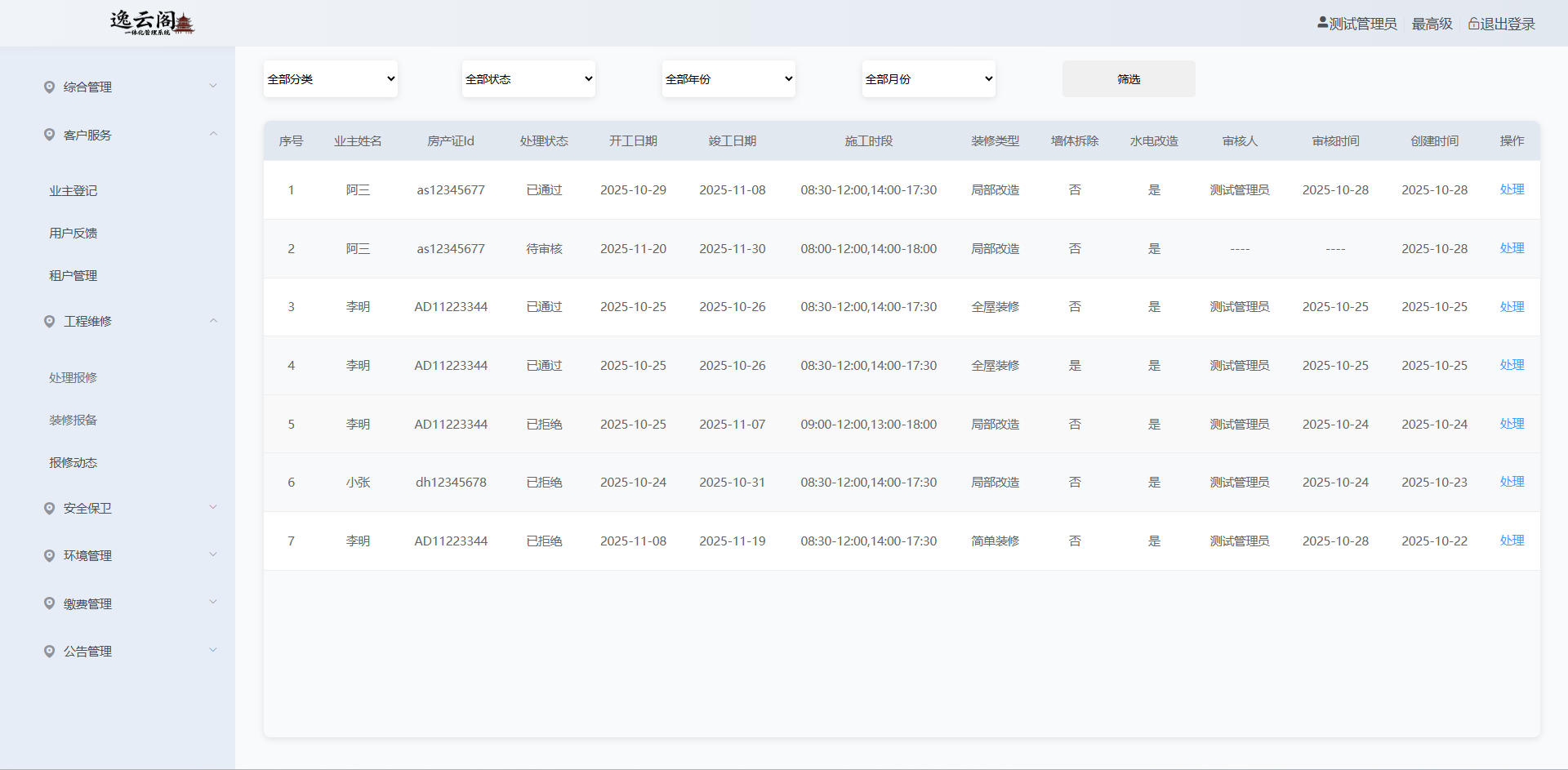Expand the 公告管理 sidebar chevron

213,650
